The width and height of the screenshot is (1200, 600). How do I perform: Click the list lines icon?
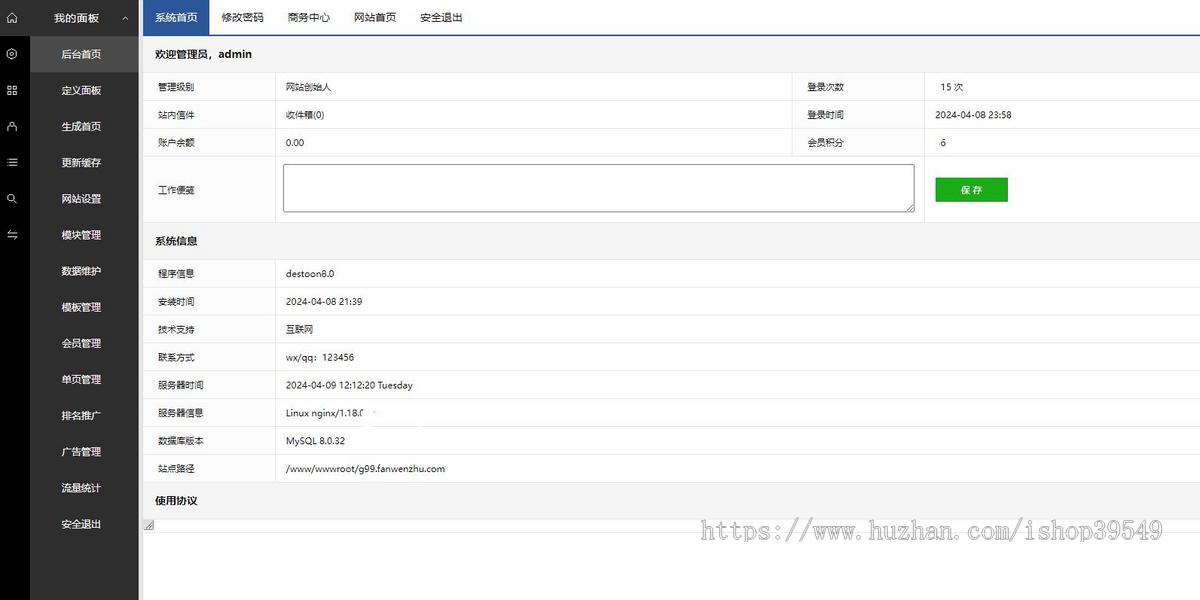click(x=12, y=162)
